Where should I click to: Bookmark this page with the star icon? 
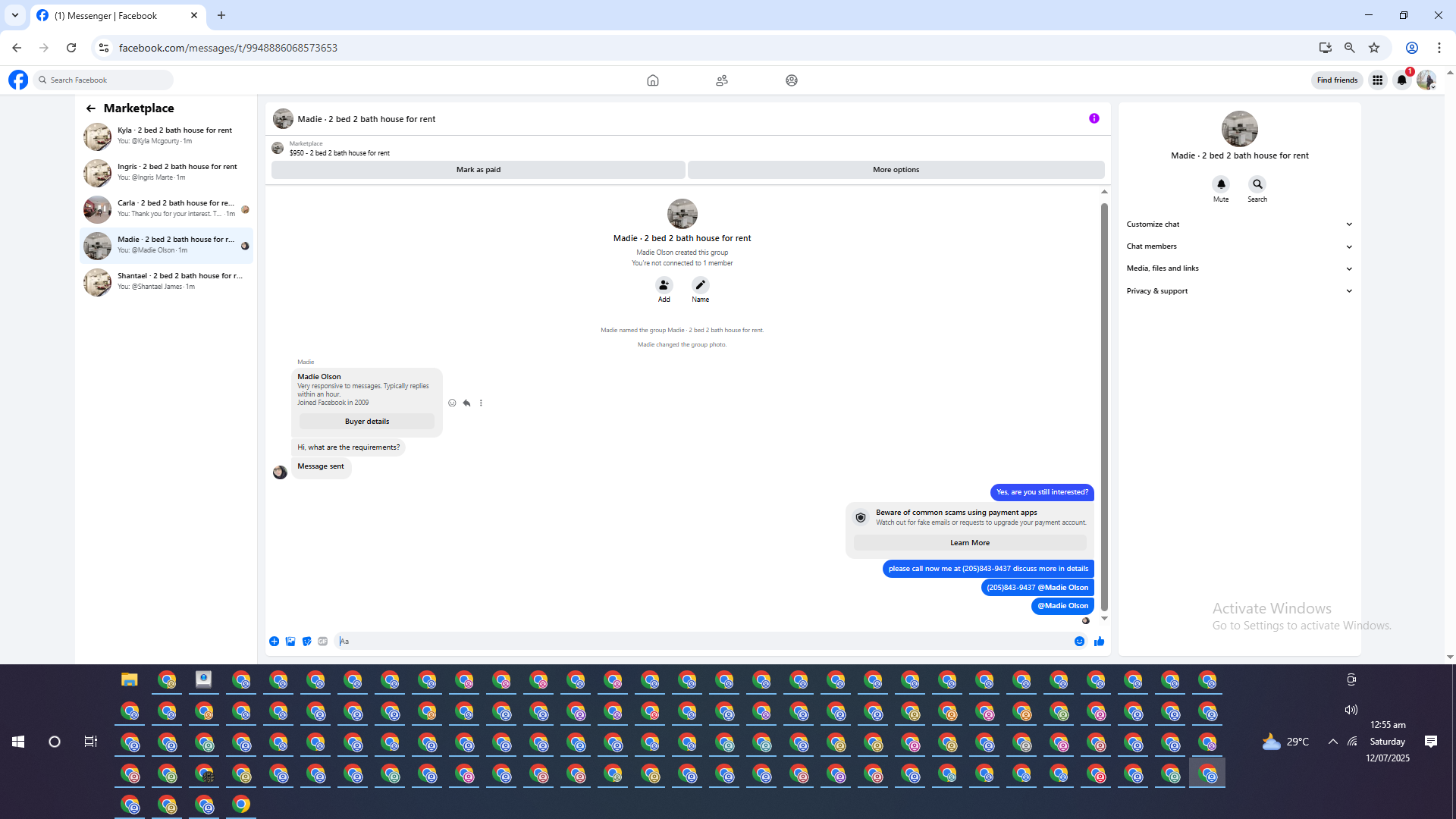(x=1374, y=48)
